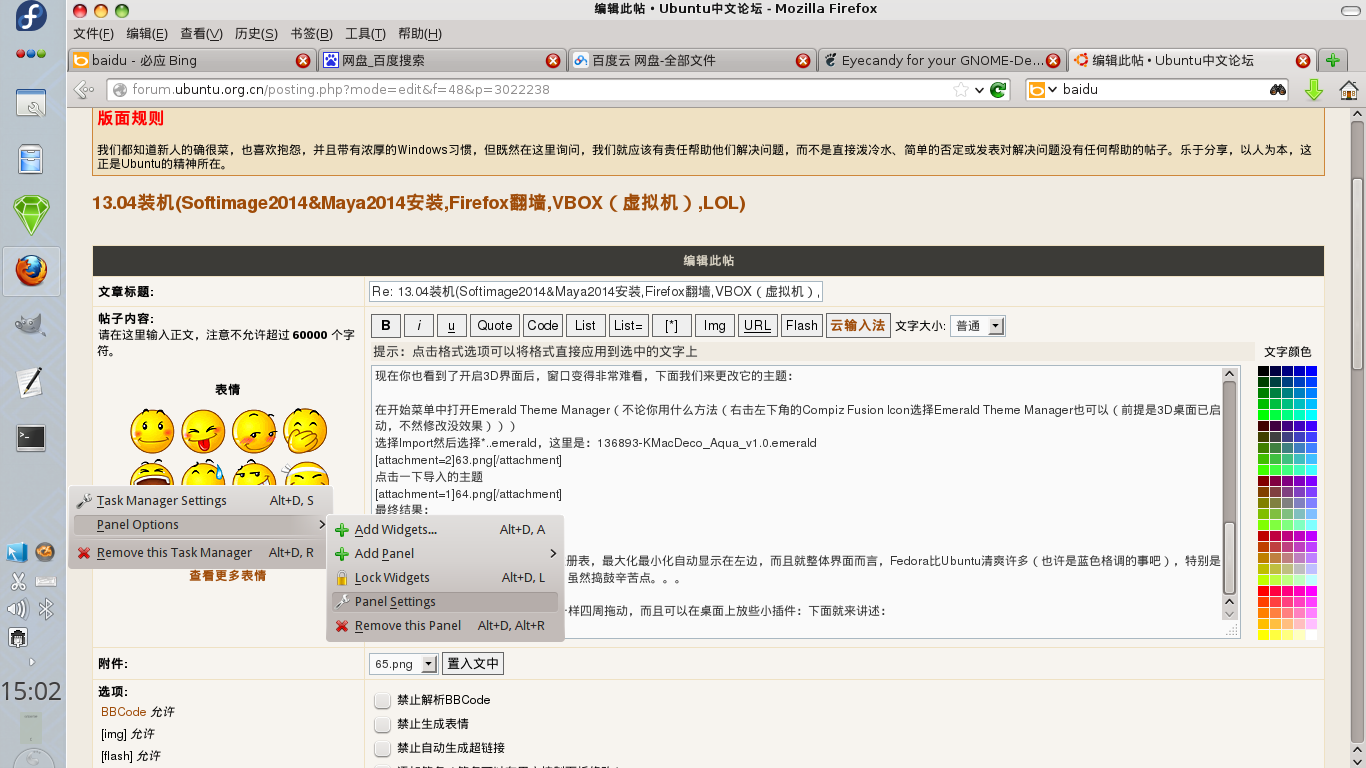Check 禁止解析BBCode option
The image size is (1366, 768).
[382, 700]
